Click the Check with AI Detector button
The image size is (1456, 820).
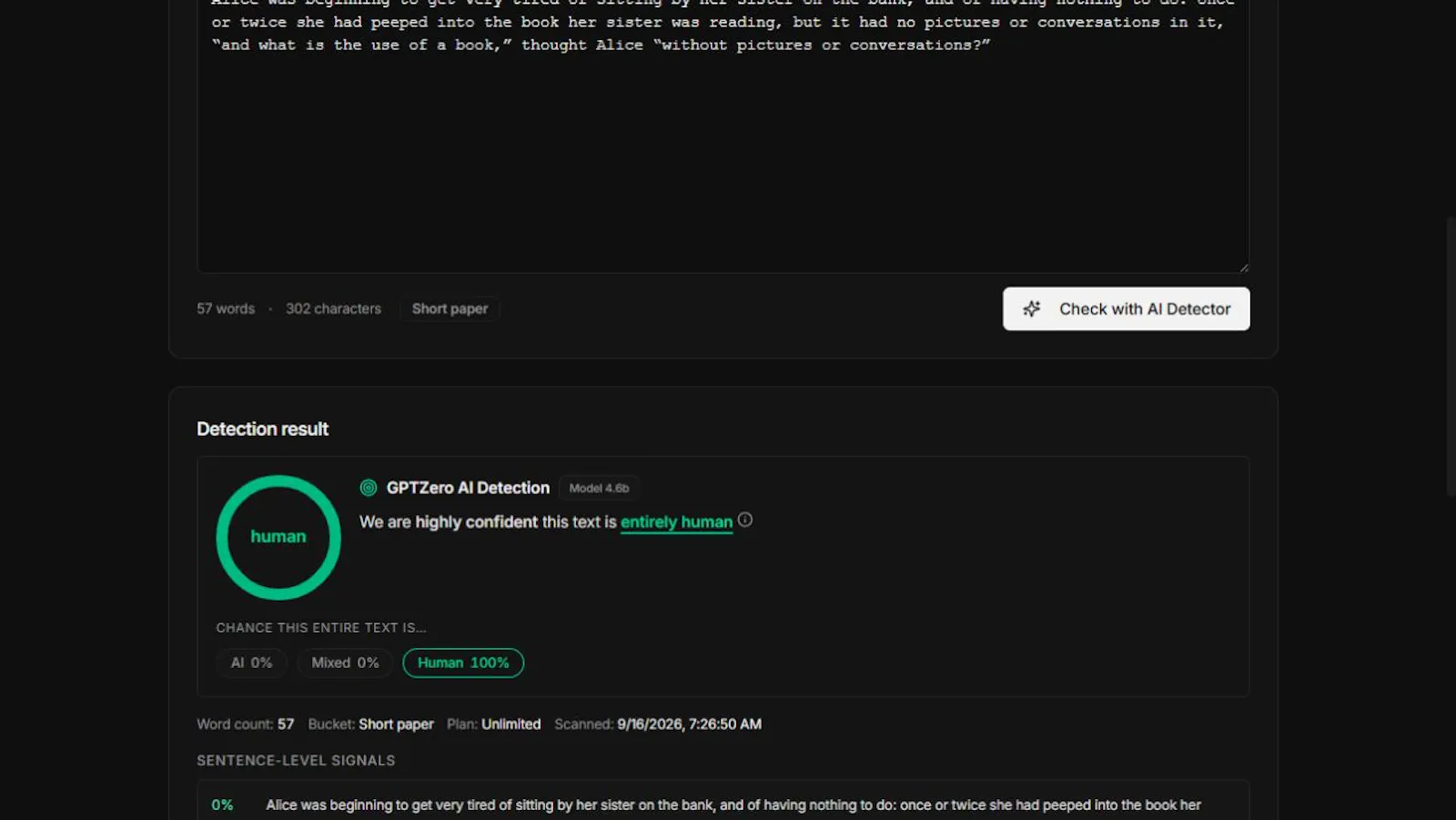point(1126,309)
